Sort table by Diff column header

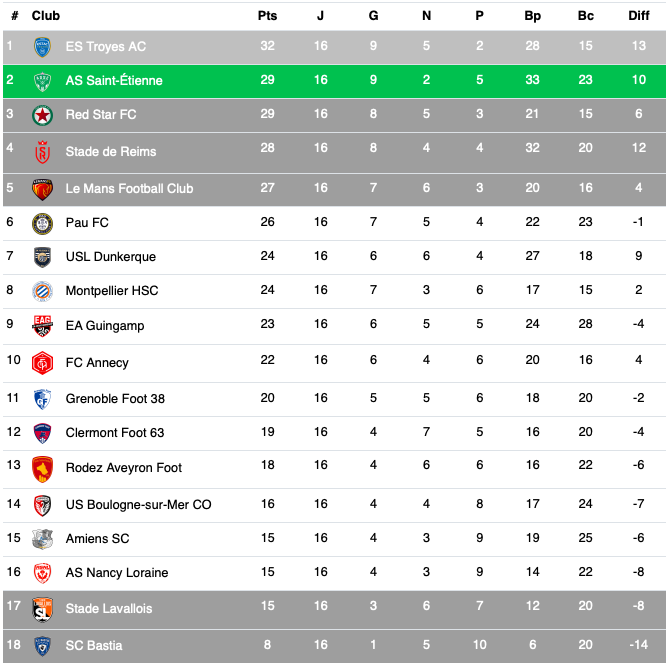click(639, 16)
